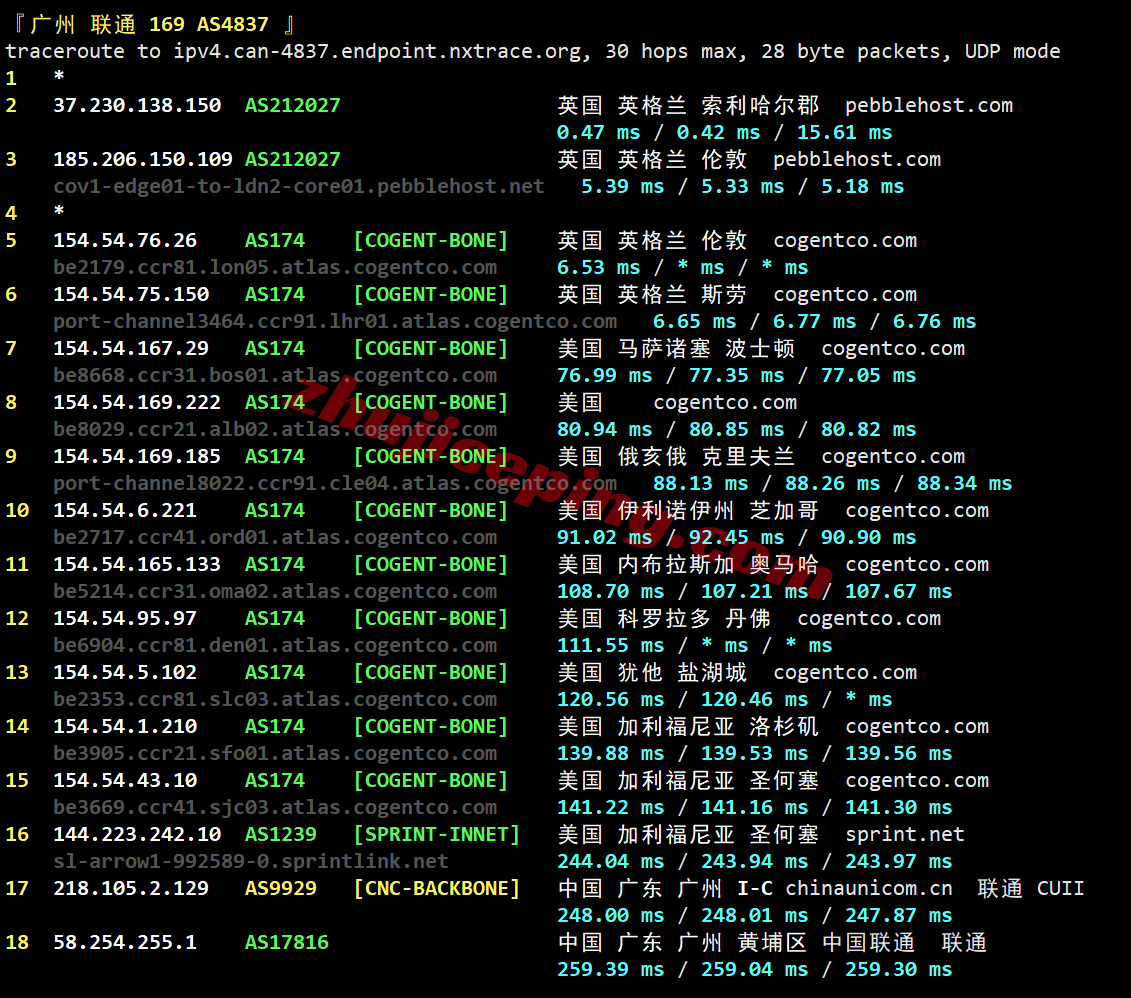This screenshot has width=1131, height=998.
Task: Click hostname be5214.ccr31.oma02.atlas.cogentco.com
Action: pos(275,592)
